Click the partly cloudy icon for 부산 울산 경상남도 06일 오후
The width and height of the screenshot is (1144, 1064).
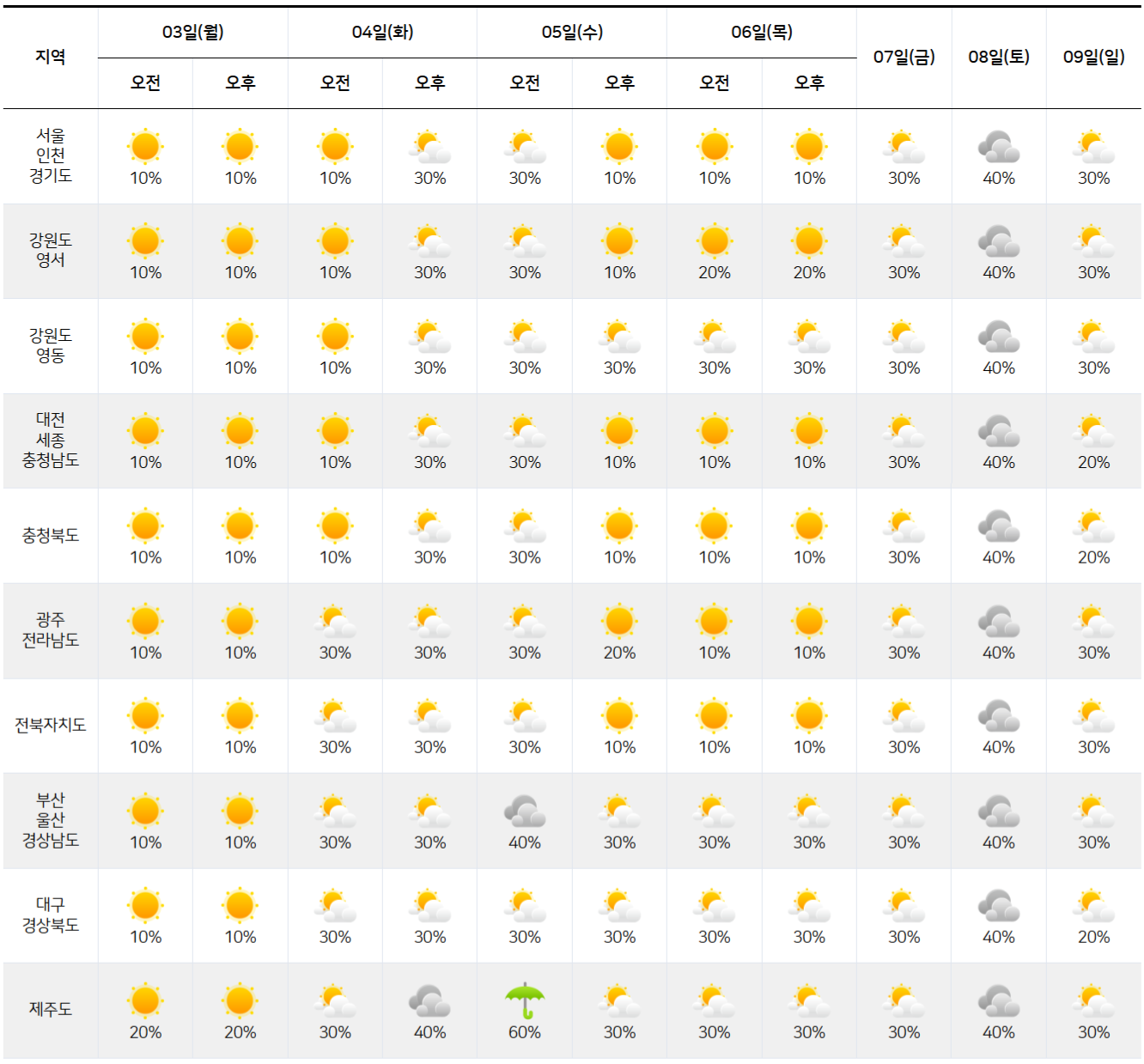tap(809, 811)
